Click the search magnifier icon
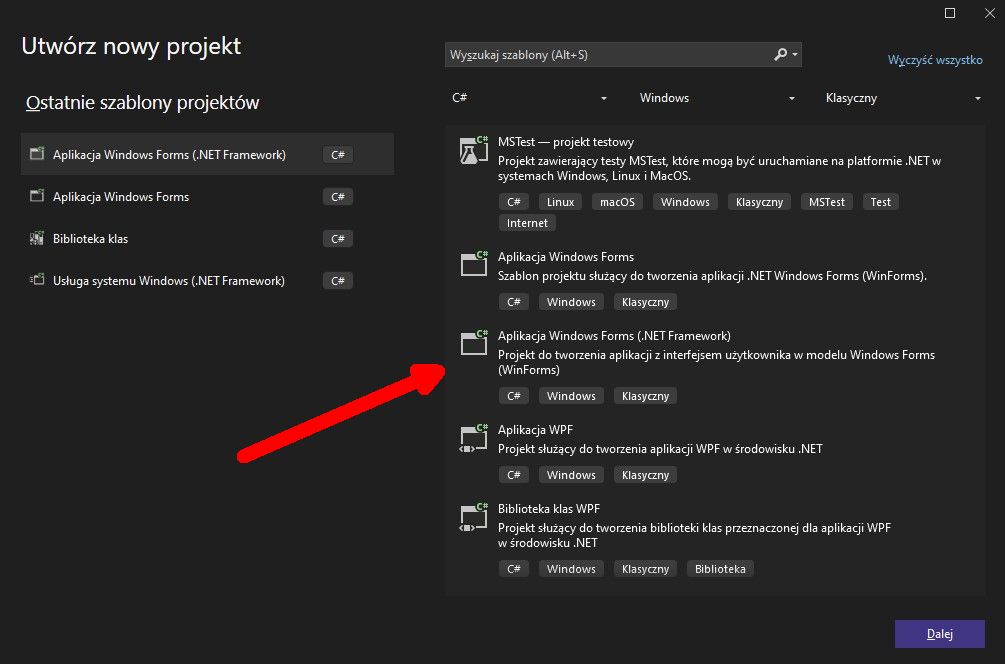 coord(780,54)
